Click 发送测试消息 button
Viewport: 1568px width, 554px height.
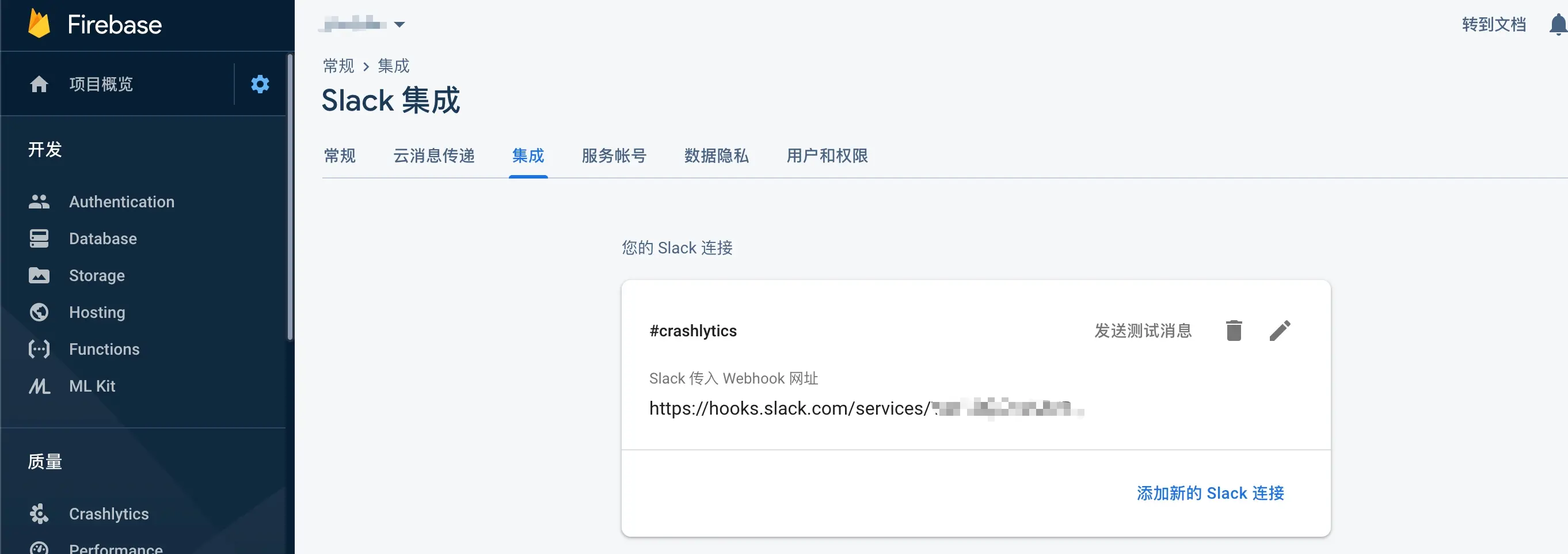[x=1143, y=331]
